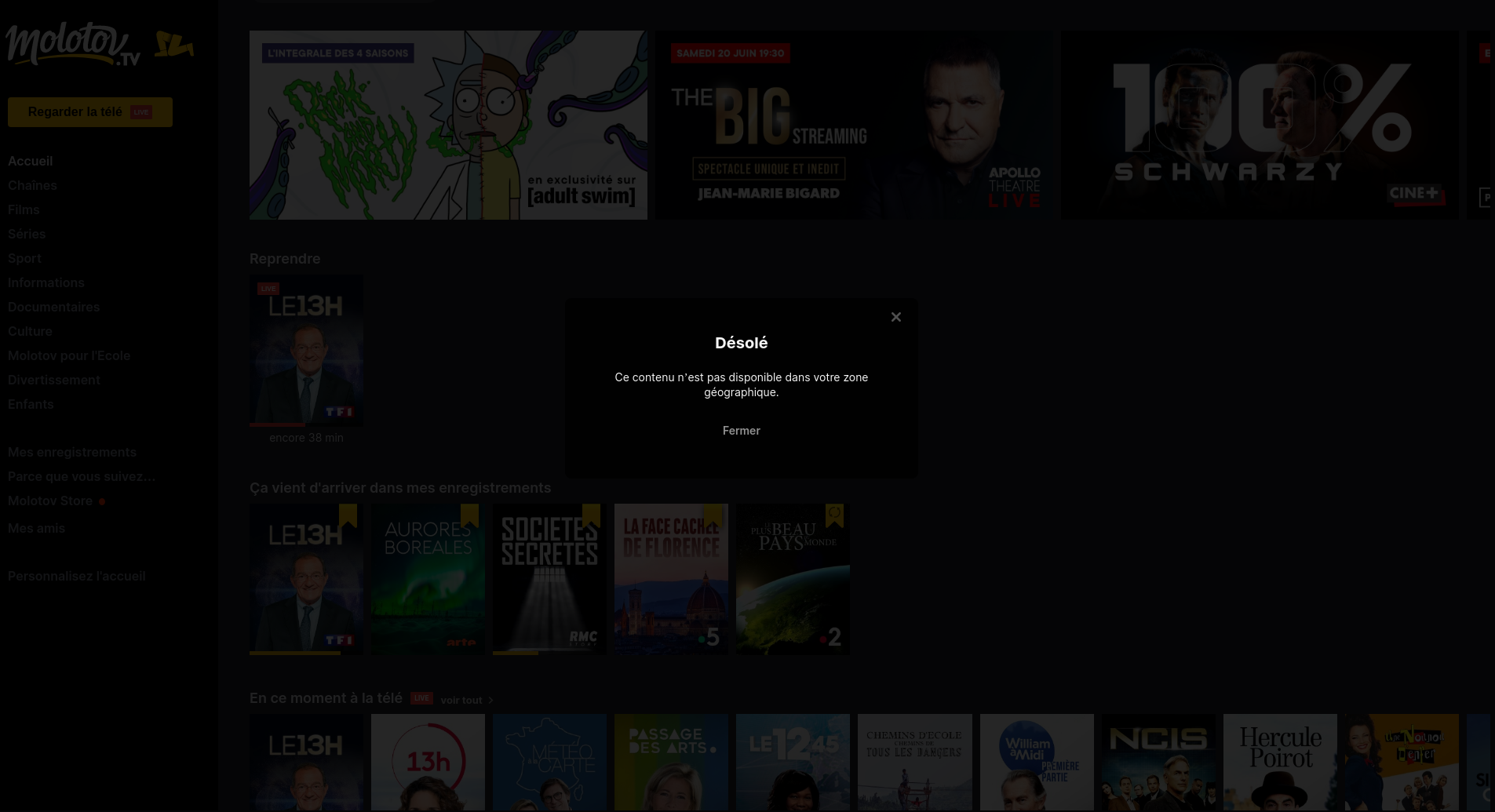Click the Ça vient d'arriver section heading
This screenshot has width=1495, height=812.
400,488
